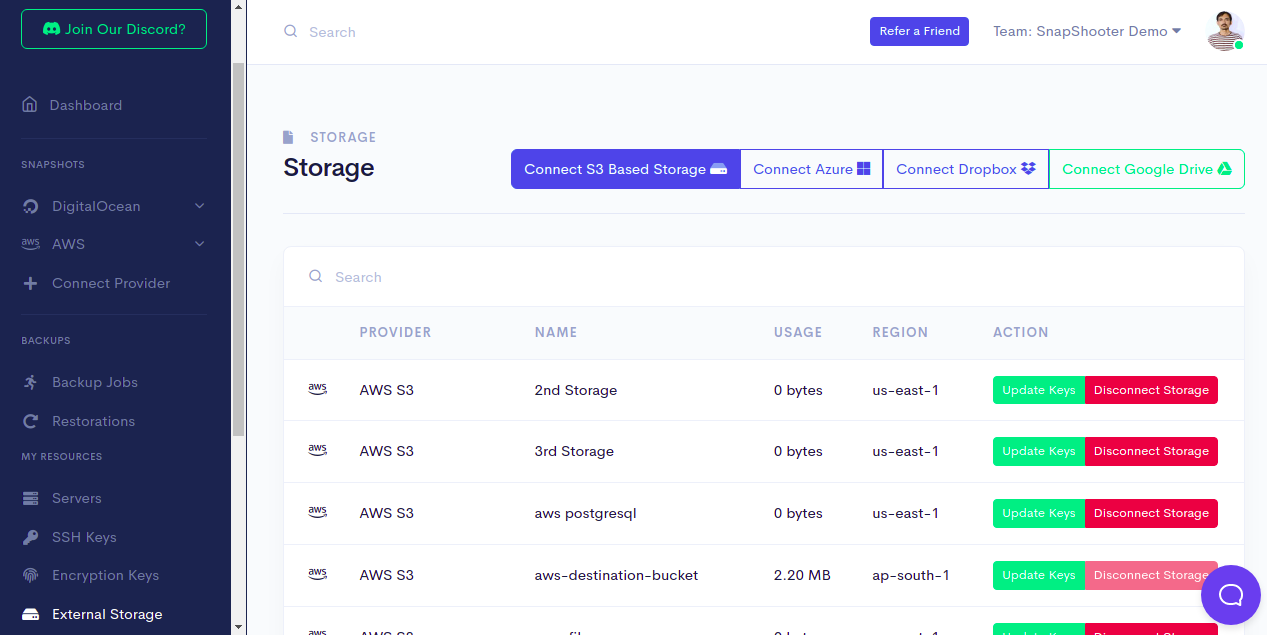Click the AWS logo icon in sidebar
The image size is (1267, 635).
pyautogui.click(x=31, y=244)
